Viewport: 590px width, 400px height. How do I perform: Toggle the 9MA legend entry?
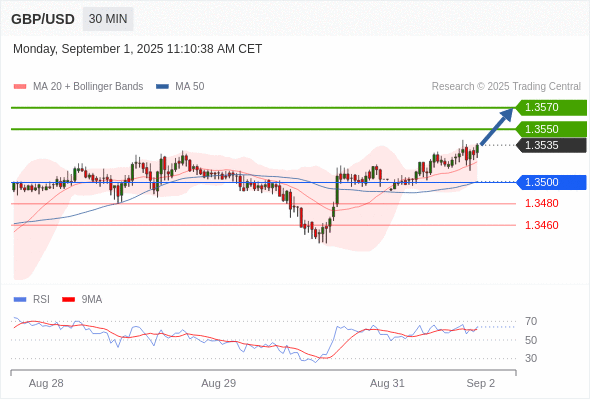(82, 300)
